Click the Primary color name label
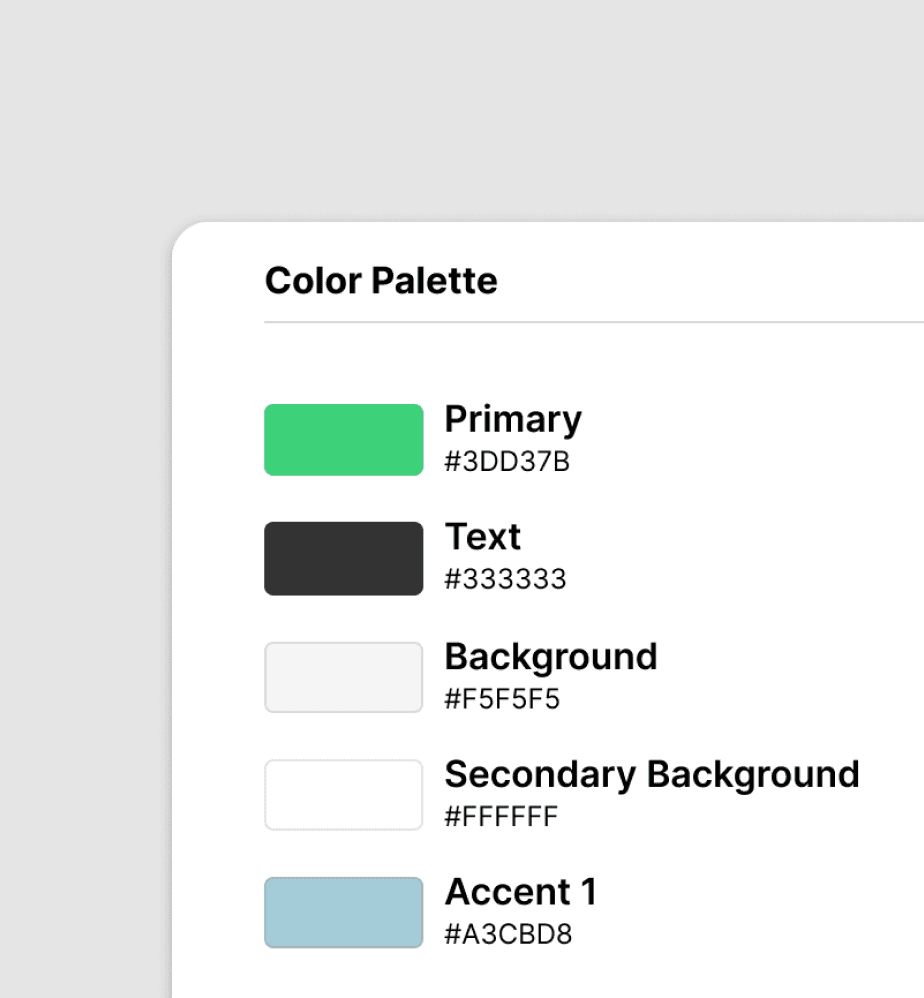 (512, 420)
